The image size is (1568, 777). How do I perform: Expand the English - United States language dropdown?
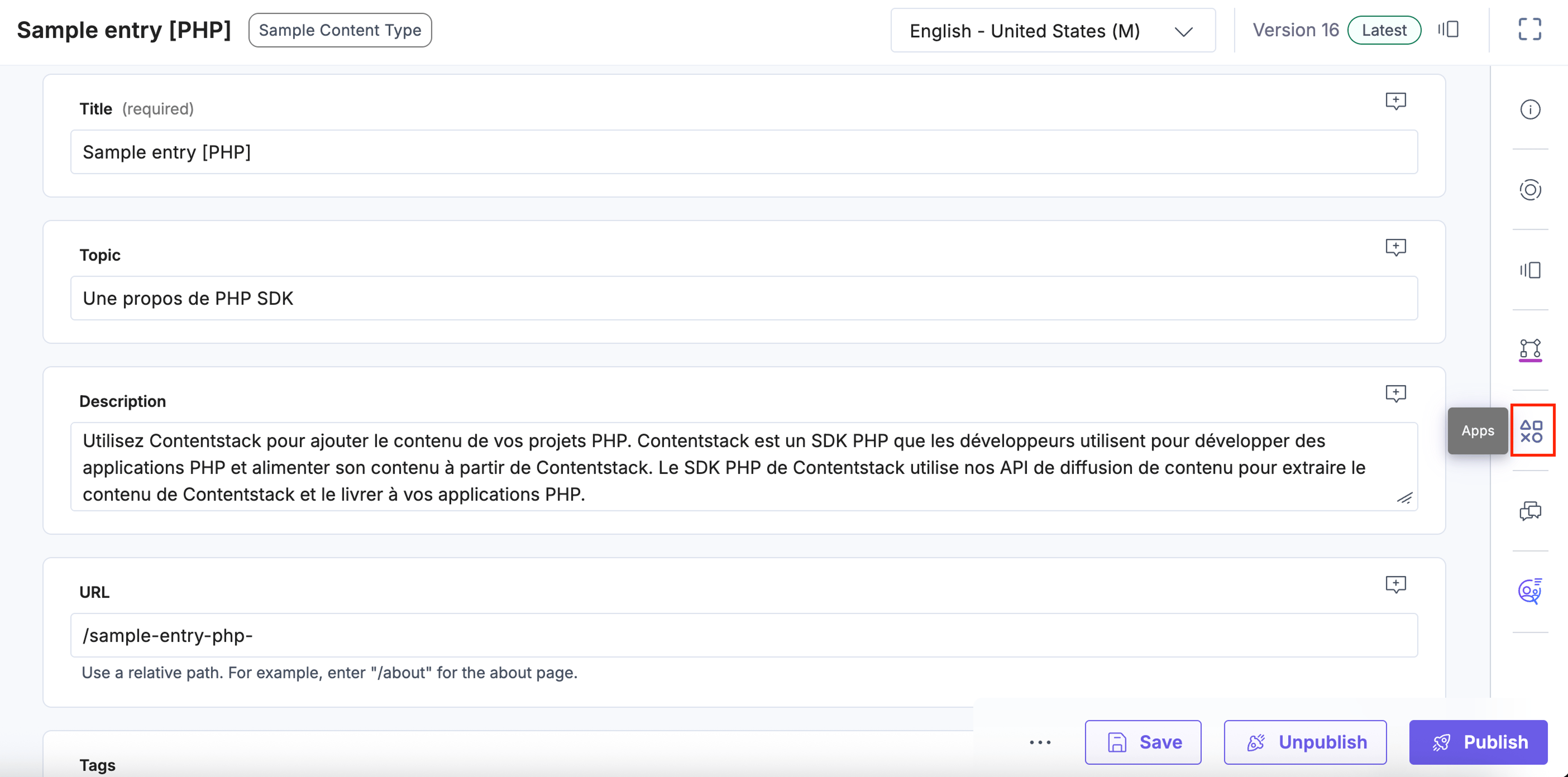(x=1052, y=31)
